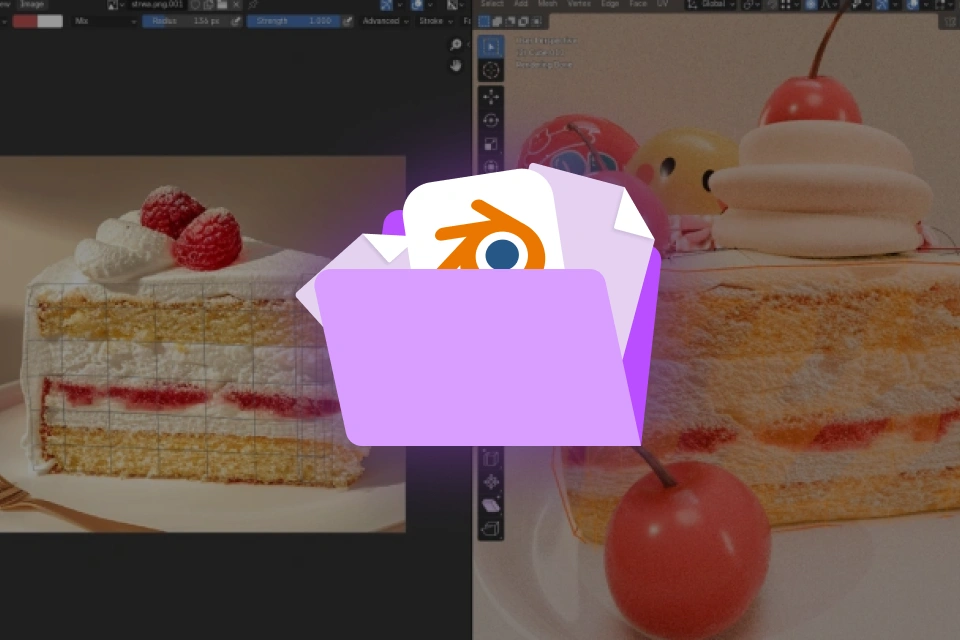Open image file via folder icon
The width and height of the screenshot is (960, 640).
pos(222,5)
